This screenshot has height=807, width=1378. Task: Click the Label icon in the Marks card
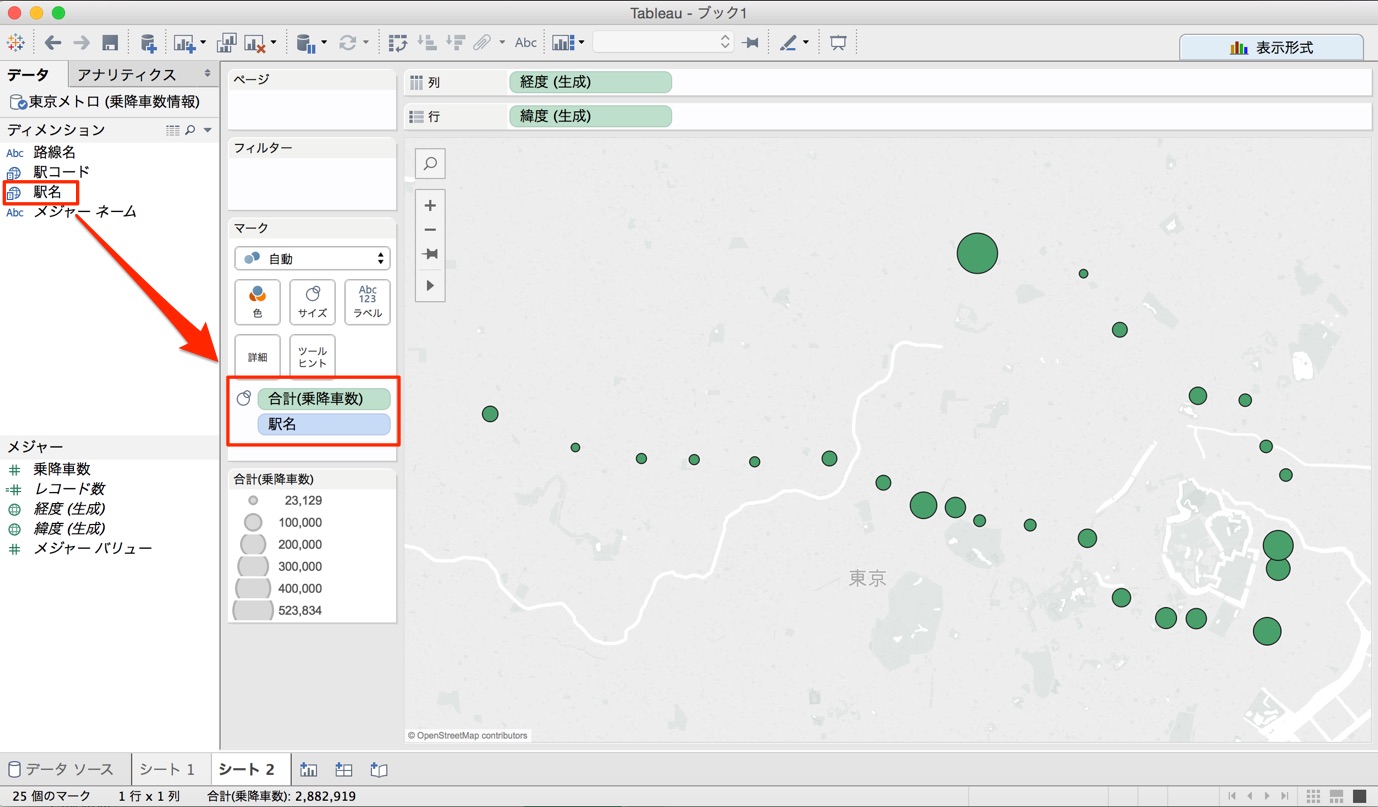367,302
